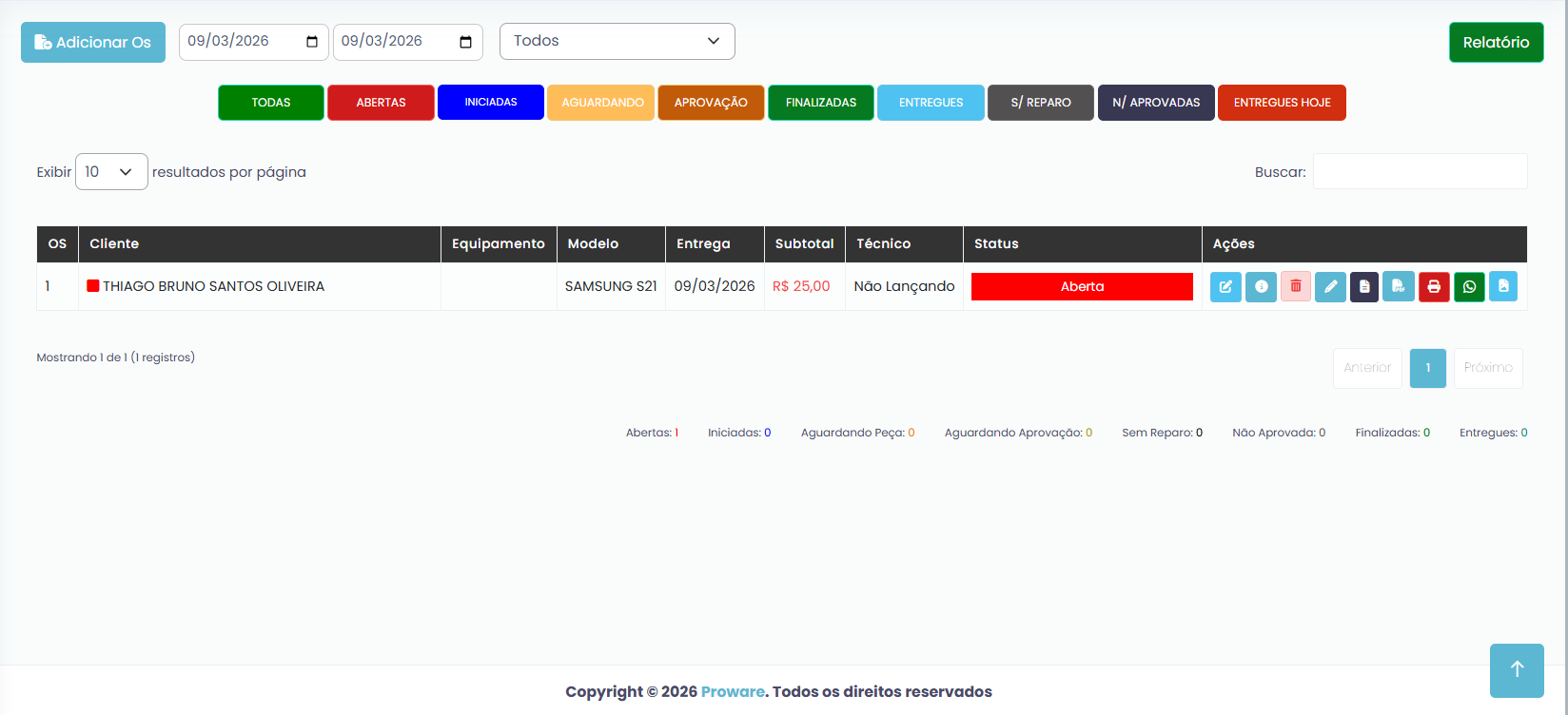1568x715 pixels.
Task: Focus the Buscar search field
Action: (x=1420, y=172)
